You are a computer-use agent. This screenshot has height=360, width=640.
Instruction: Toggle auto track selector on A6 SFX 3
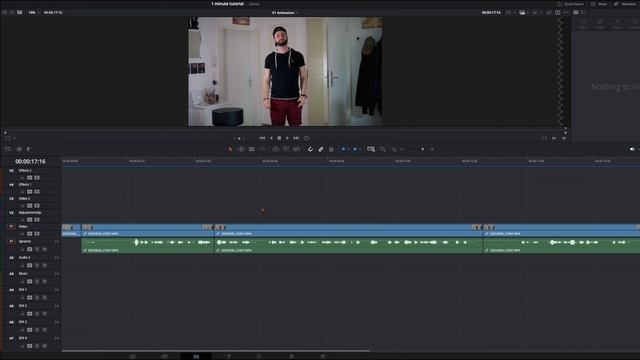pos(29,330)
